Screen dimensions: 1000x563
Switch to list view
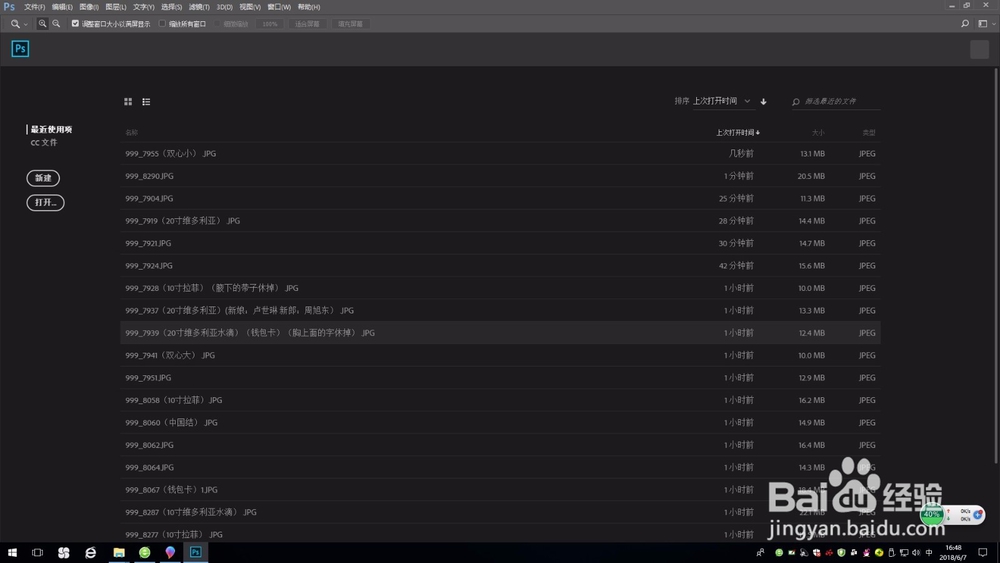(x=146, y=101)
